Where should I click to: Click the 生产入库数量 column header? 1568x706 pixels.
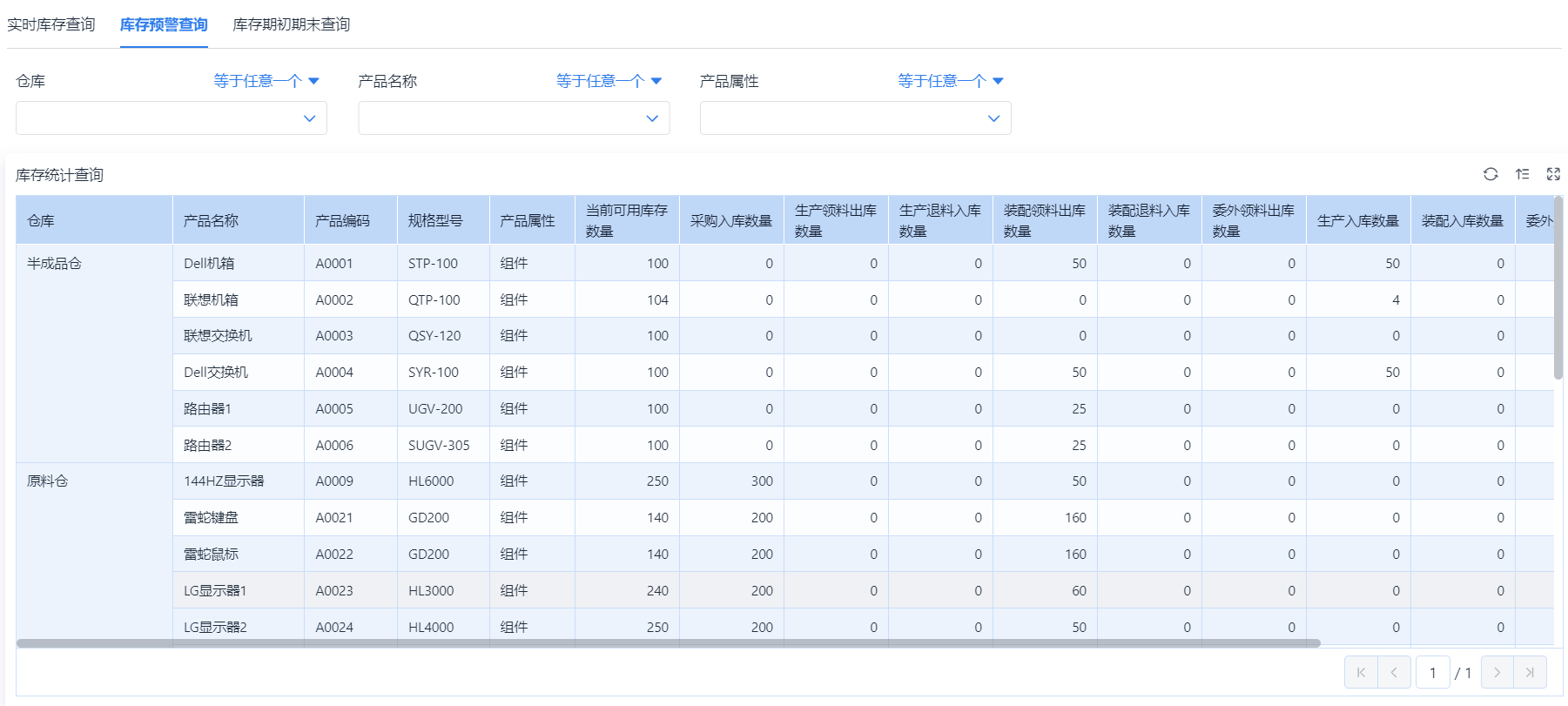pos(1358,220)
